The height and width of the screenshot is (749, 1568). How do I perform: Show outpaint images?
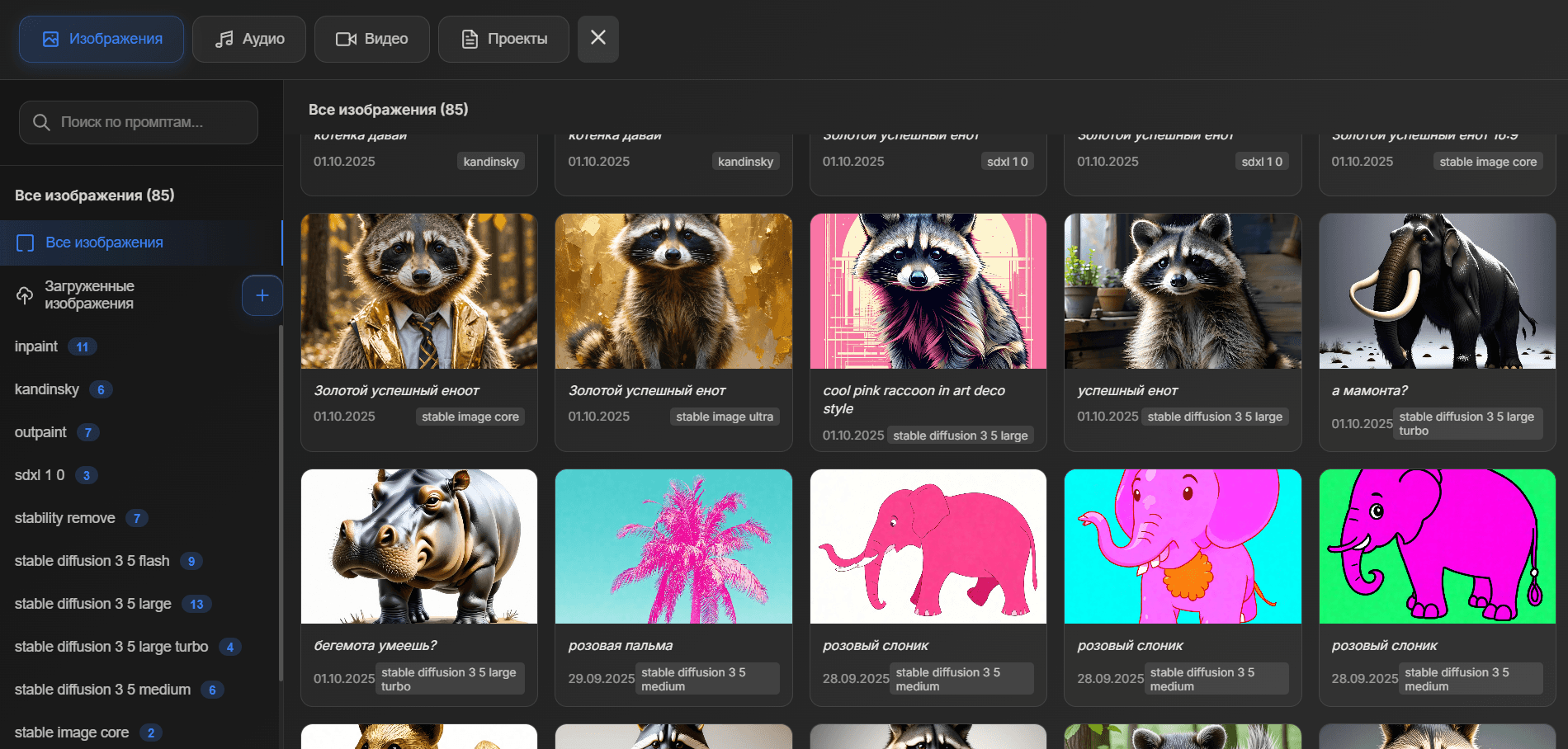[x=41, y=432]
